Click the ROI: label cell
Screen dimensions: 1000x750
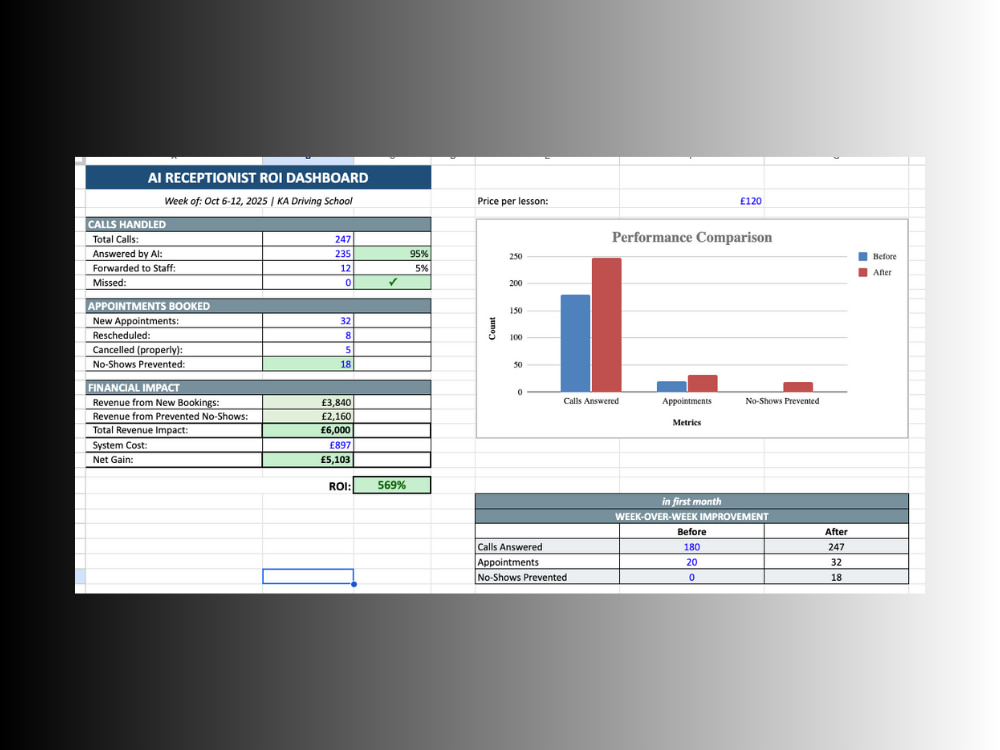[308, 486]
